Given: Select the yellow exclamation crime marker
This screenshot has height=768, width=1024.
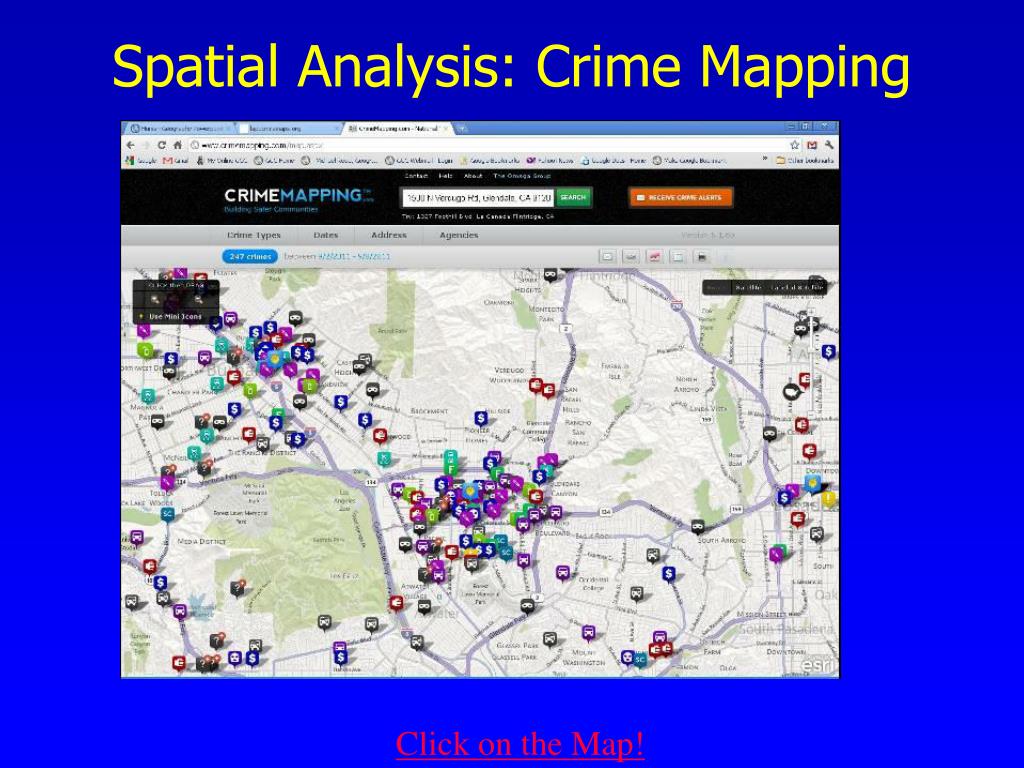Looking at the screenshot, I should coord(828,500).
